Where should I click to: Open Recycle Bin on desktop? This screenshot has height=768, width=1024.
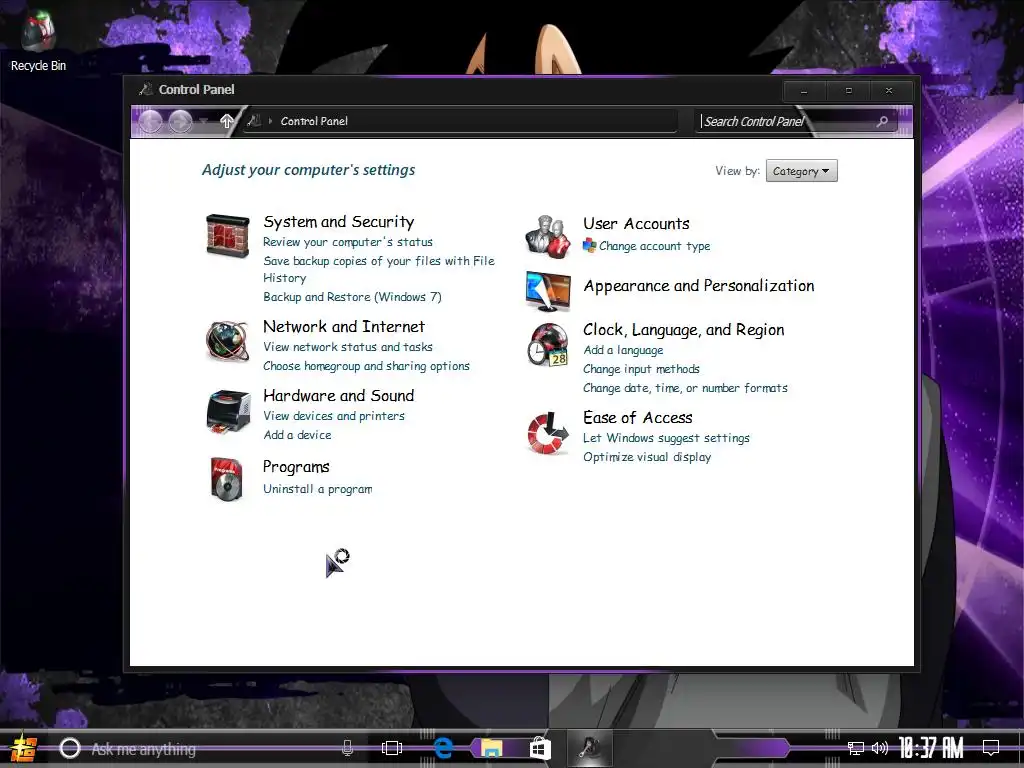[38, 42]
